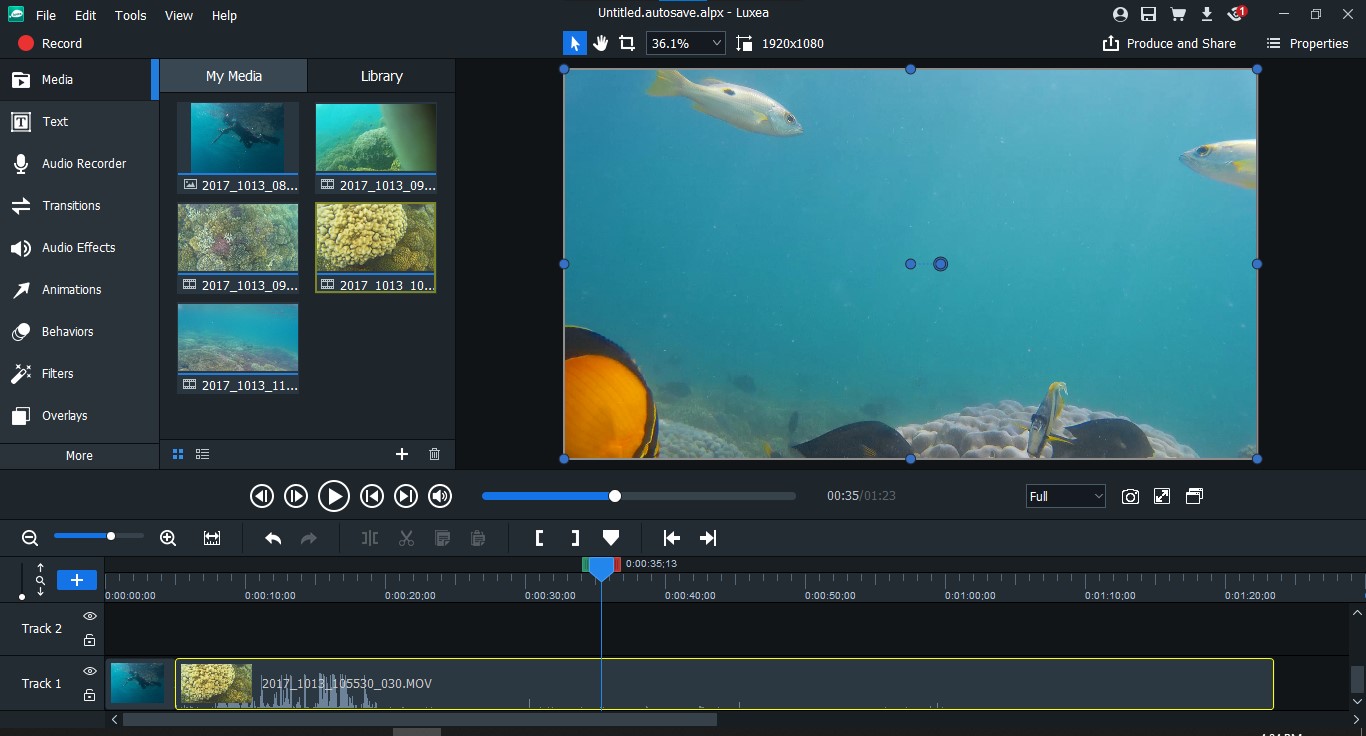Click the hand pan tool
Image resolution: width=1366 pixels, height=736 pixels.
click(600, 43)
